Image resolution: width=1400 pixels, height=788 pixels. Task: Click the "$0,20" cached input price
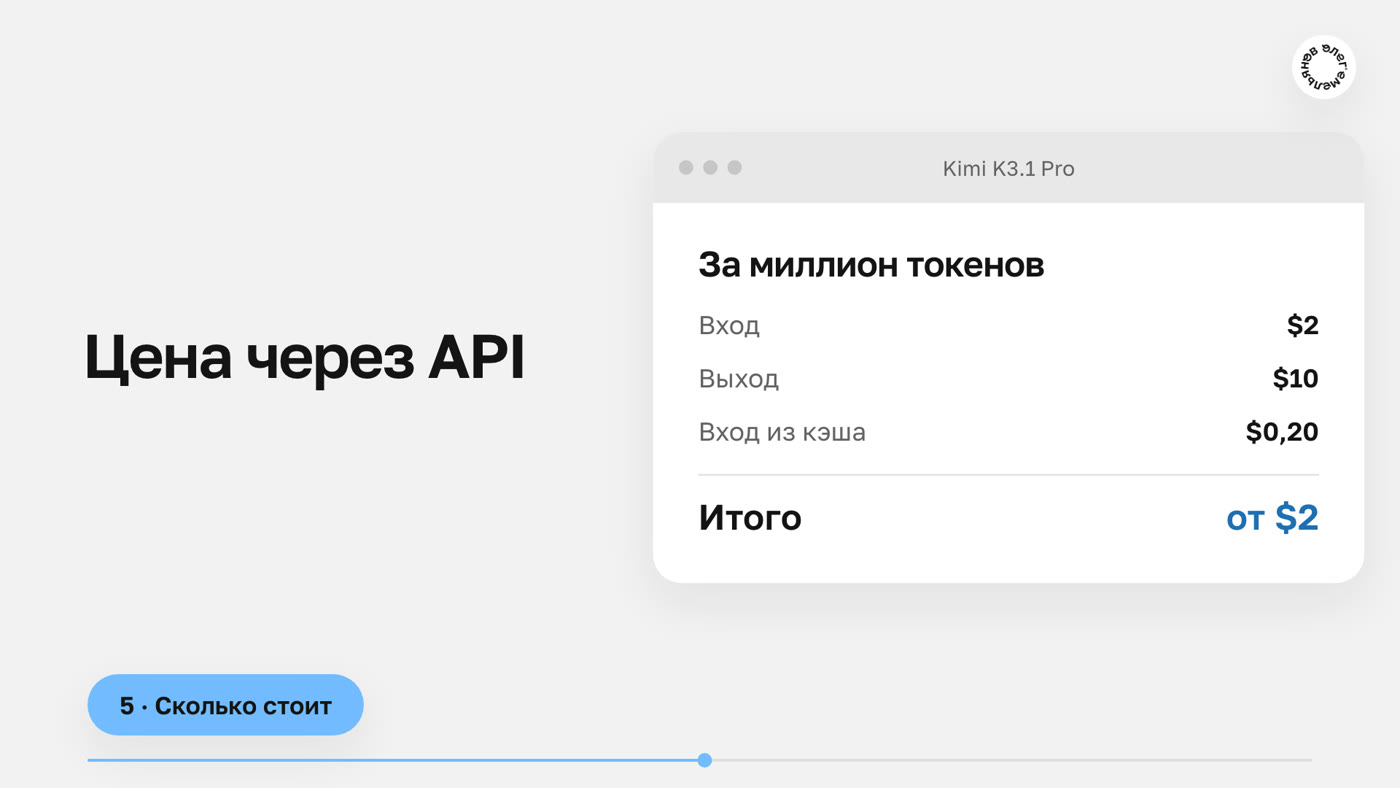pyautogui.click(x=1282, y=432)
